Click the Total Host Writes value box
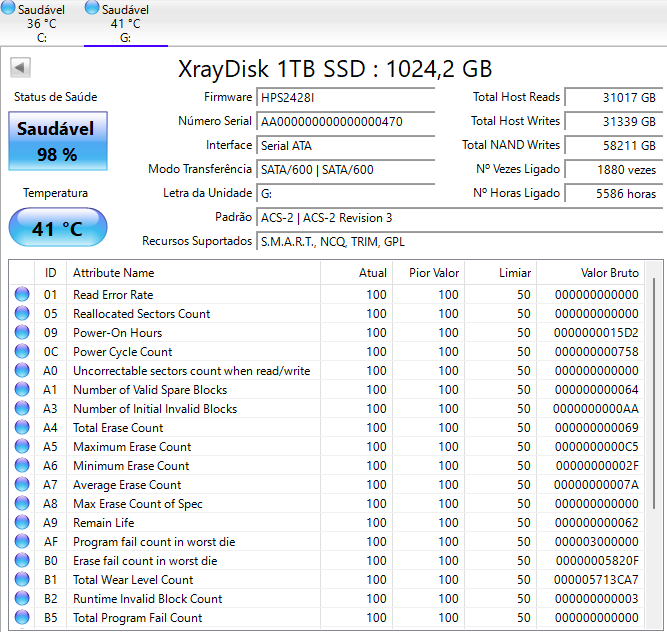This screenshot has width=667, height=632. pyautogui.click(x=611, y=122)
